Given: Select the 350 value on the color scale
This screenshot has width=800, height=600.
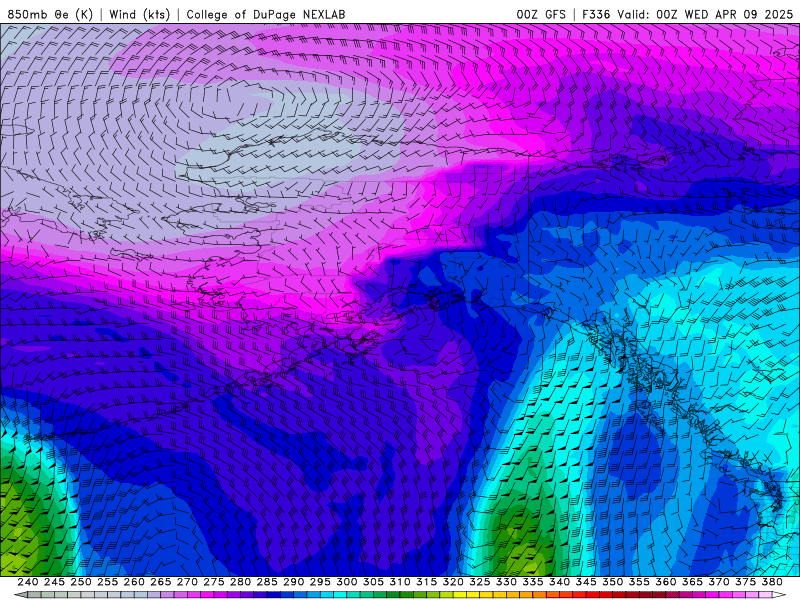Looking at the screenshot, I should [613, 582].
